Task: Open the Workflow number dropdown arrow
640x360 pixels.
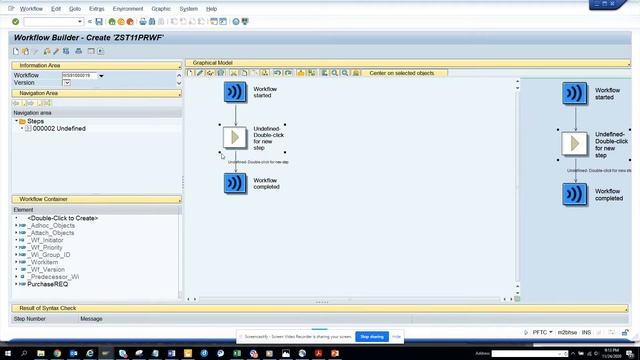Action: point(101,76)
